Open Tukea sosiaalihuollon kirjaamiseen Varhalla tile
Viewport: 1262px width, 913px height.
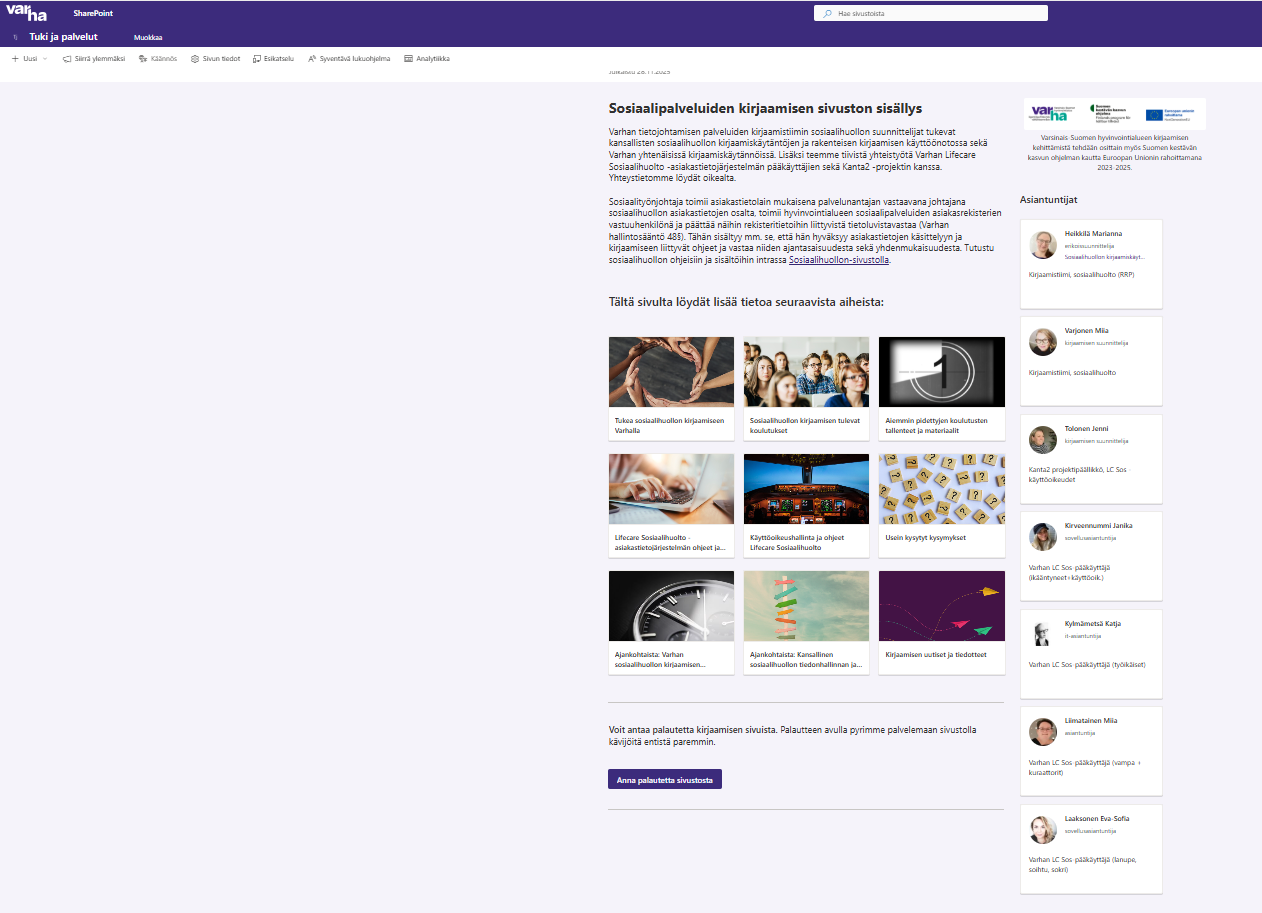(670, 388)
